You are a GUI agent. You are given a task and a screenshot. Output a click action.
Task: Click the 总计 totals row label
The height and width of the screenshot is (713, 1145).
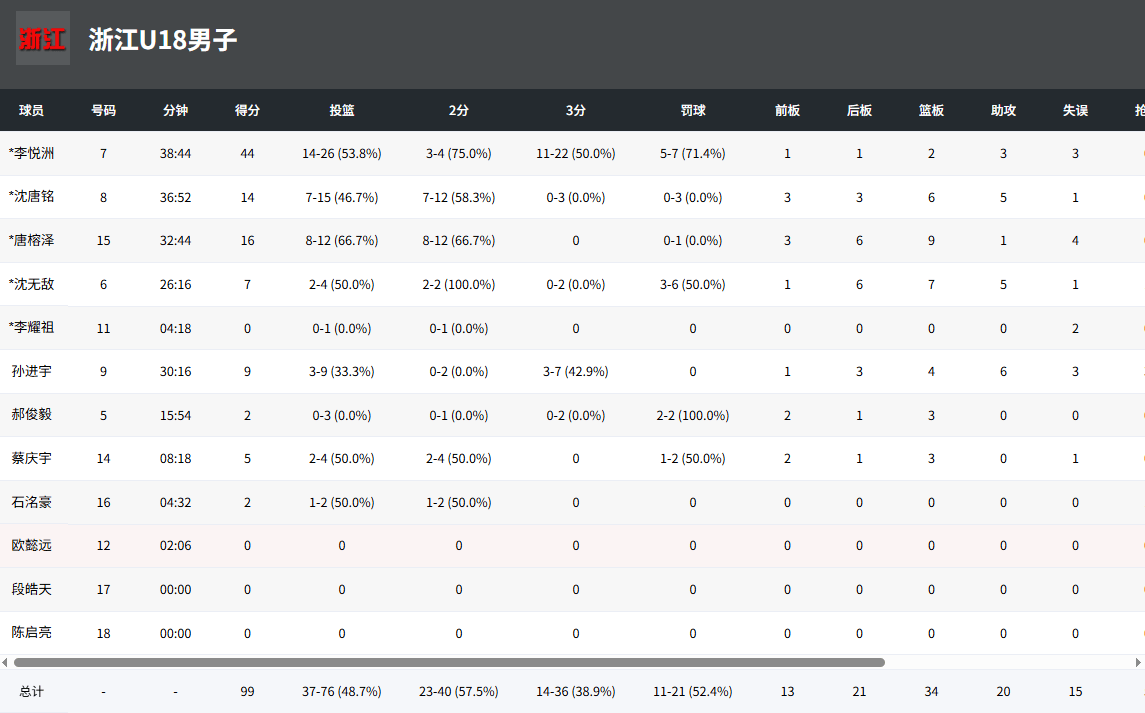[x=32, y=691]
